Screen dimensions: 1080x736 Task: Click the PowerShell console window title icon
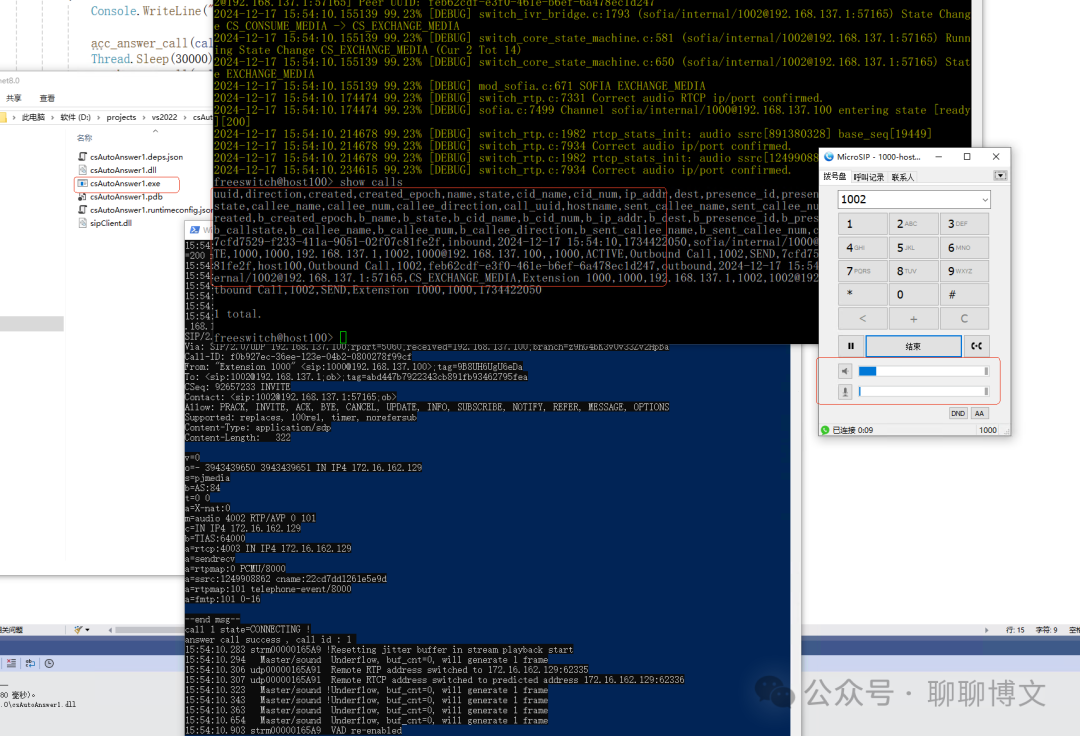click(195, 230)
